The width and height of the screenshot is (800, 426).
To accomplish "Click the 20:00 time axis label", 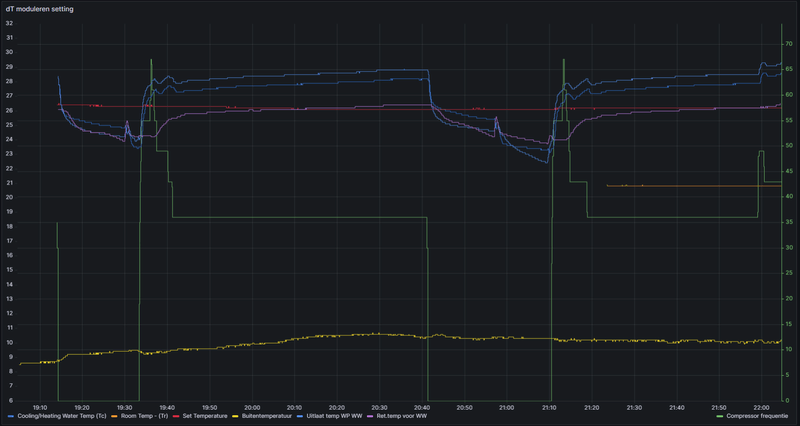I will pyautogui.click(x=252, y=408).
